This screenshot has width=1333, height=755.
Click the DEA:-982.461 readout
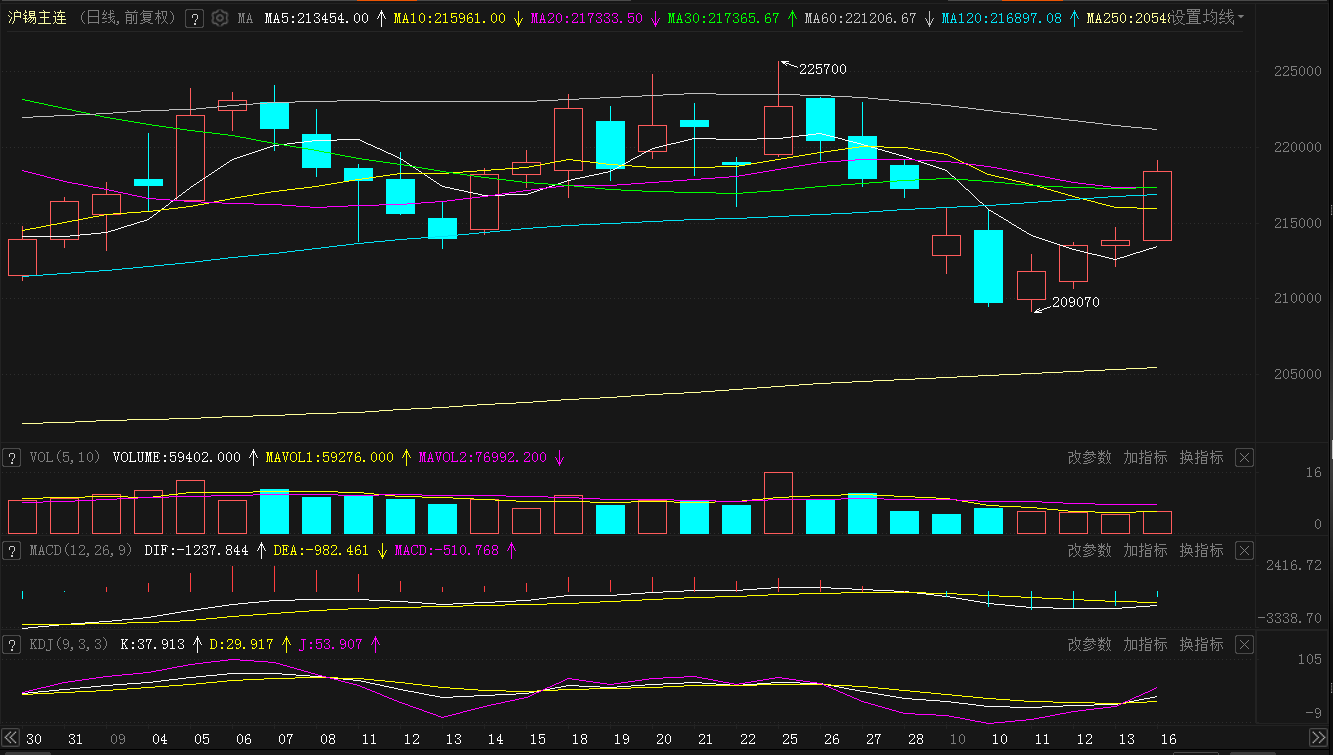(x=321, y=550)
